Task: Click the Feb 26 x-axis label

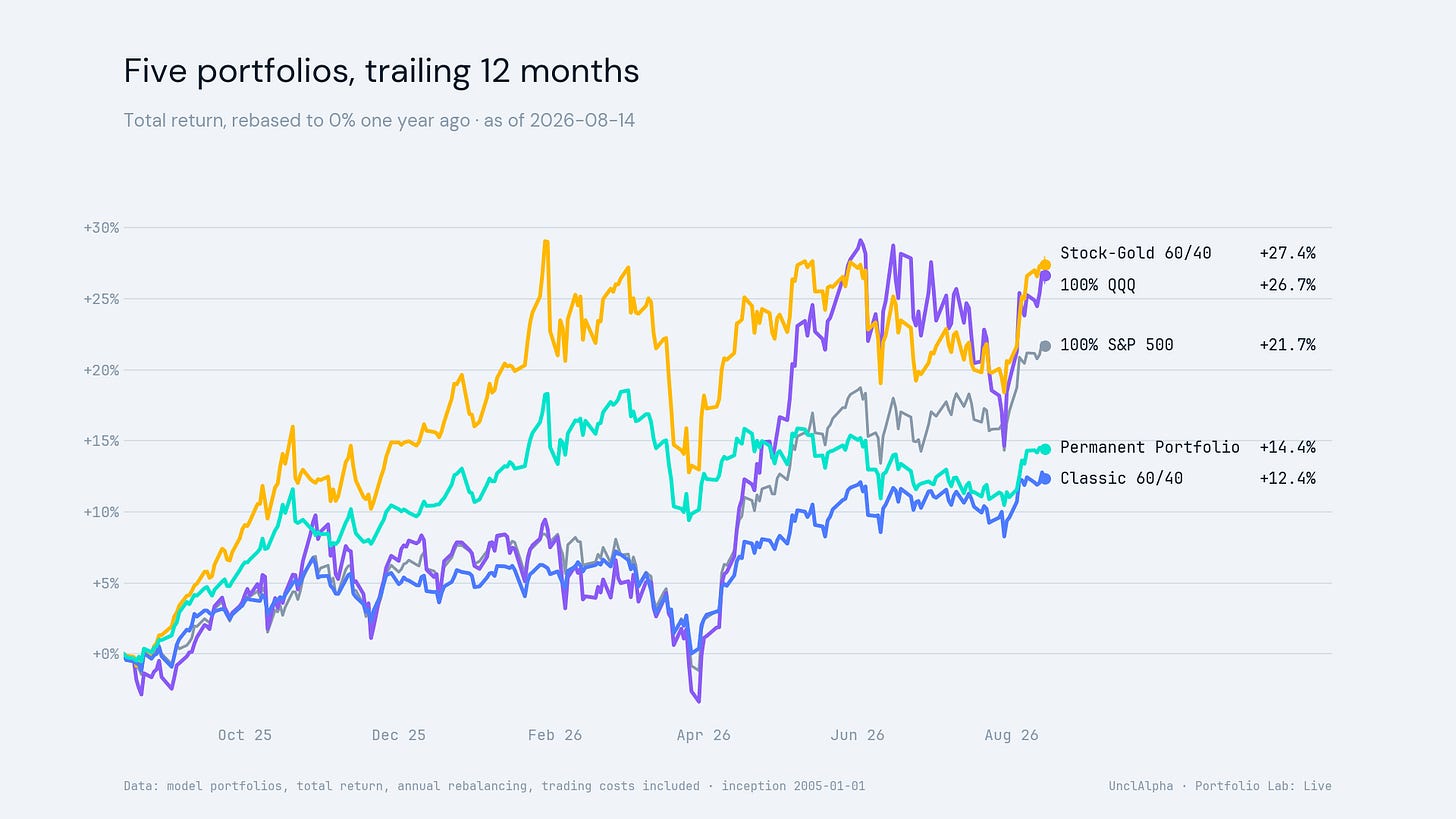Action: [x=554, y=735]
